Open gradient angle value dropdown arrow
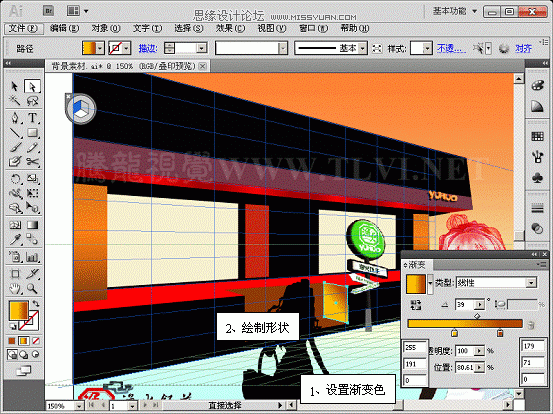553x414 pixels. coord(480,304)
